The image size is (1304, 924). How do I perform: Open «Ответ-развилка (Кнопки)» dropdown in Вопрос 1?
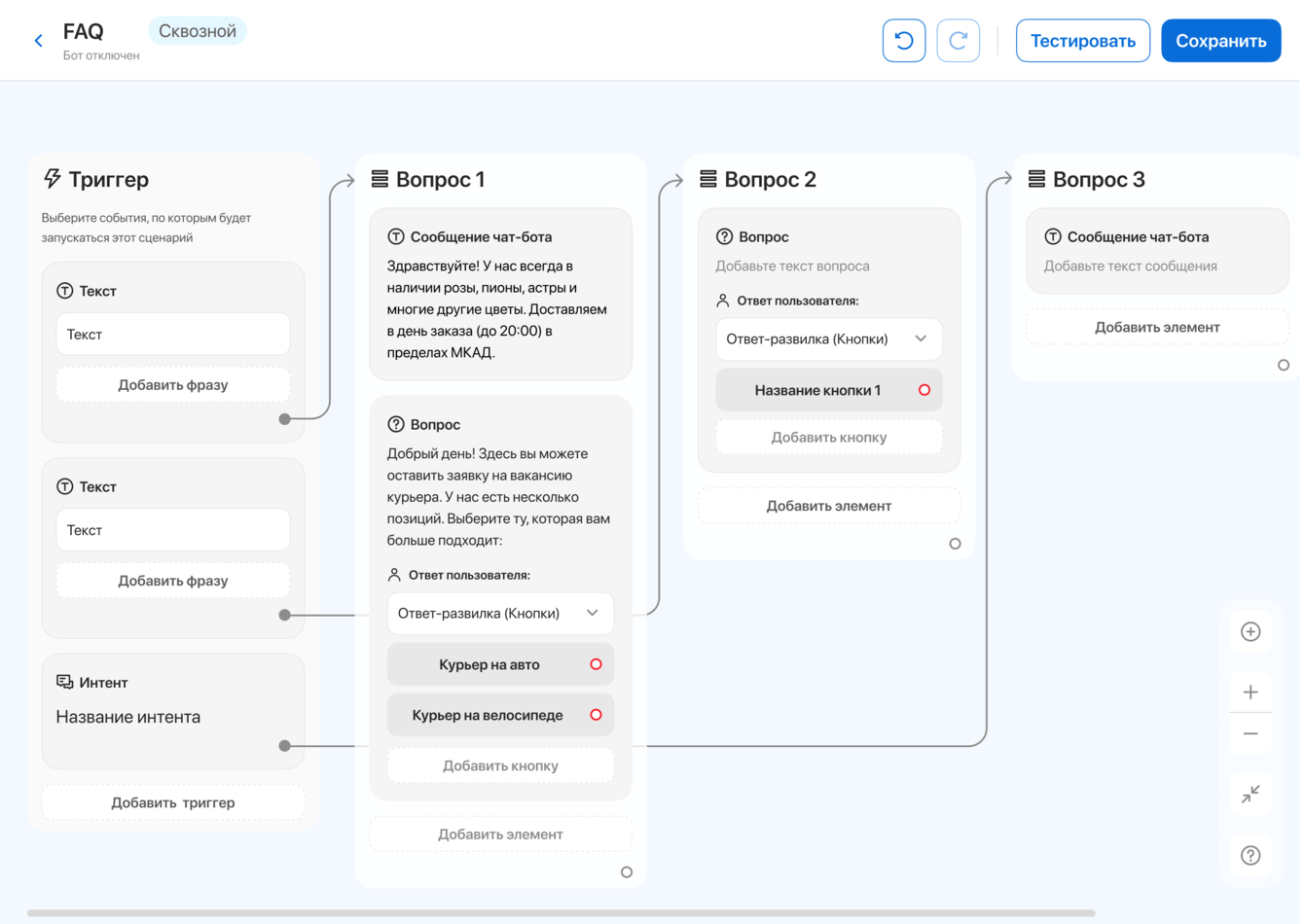[500, 614]
